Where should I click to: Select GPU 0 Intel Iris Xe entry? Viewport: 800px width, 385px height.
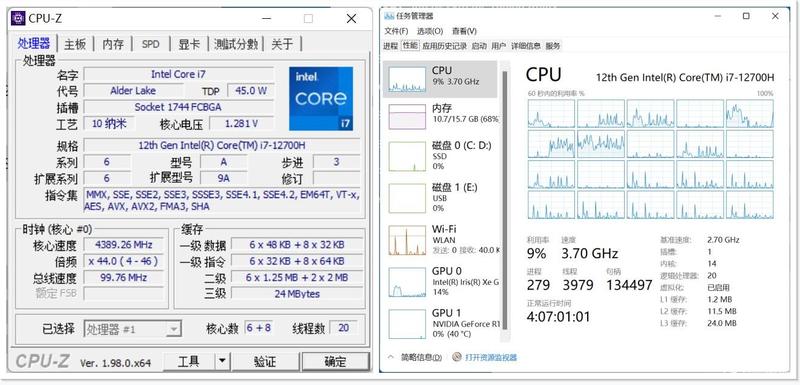(x=442, y=281)
